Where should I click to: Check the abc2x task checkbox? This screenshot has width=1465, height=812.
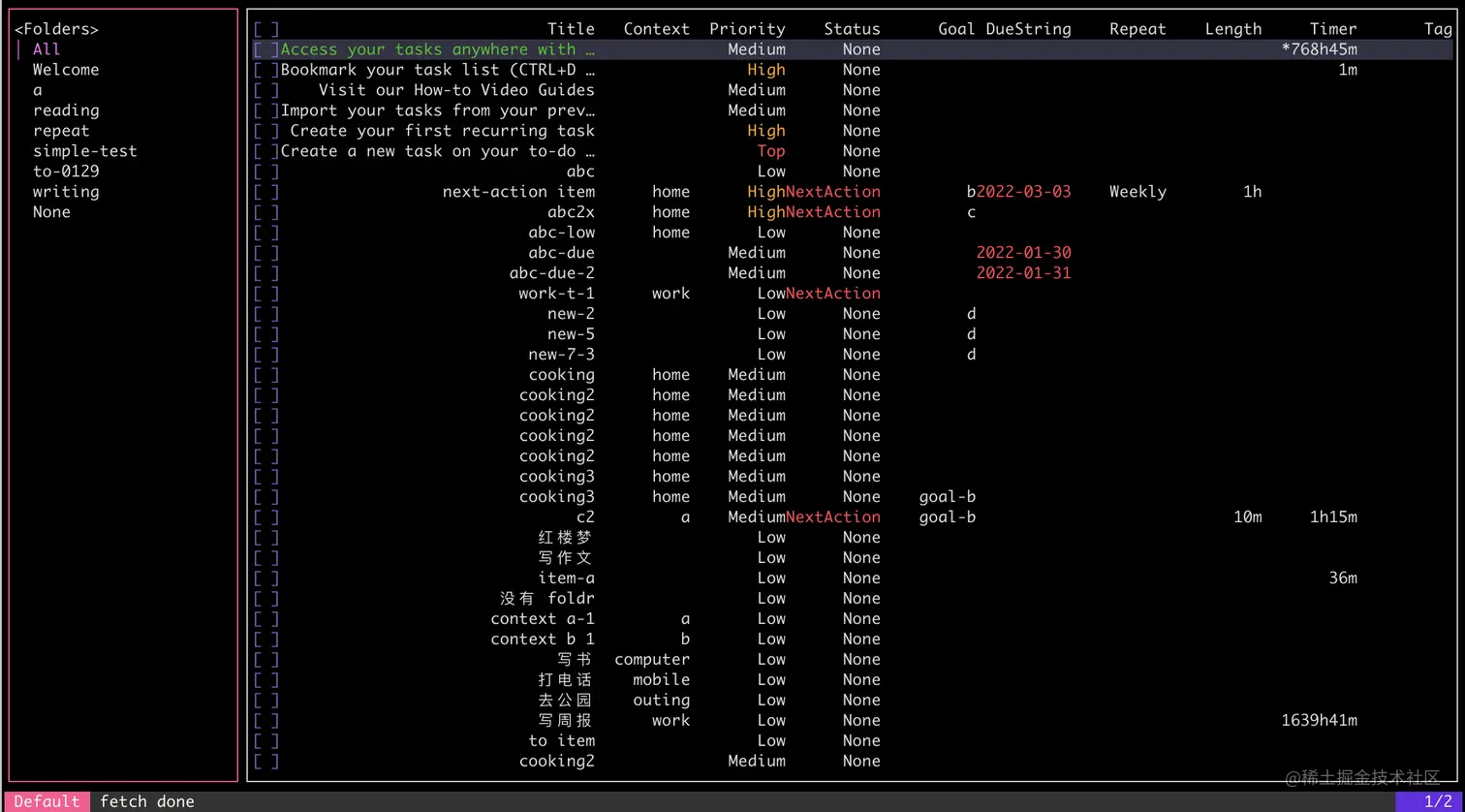point(266,212)
